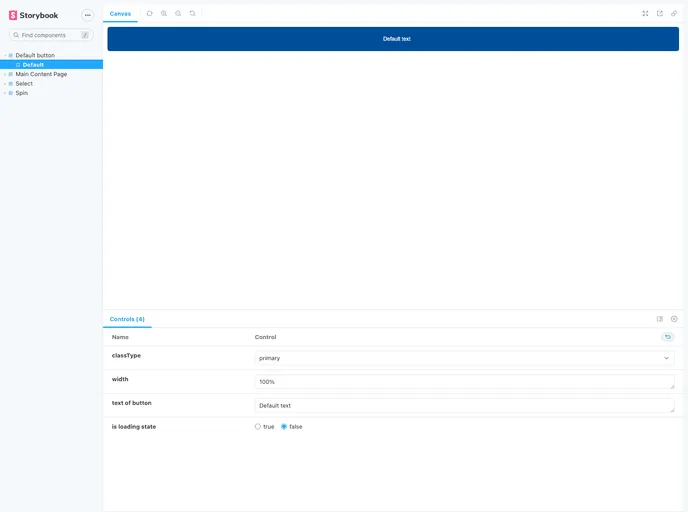Expand the Main Content Page component

(x=40, y=74)
